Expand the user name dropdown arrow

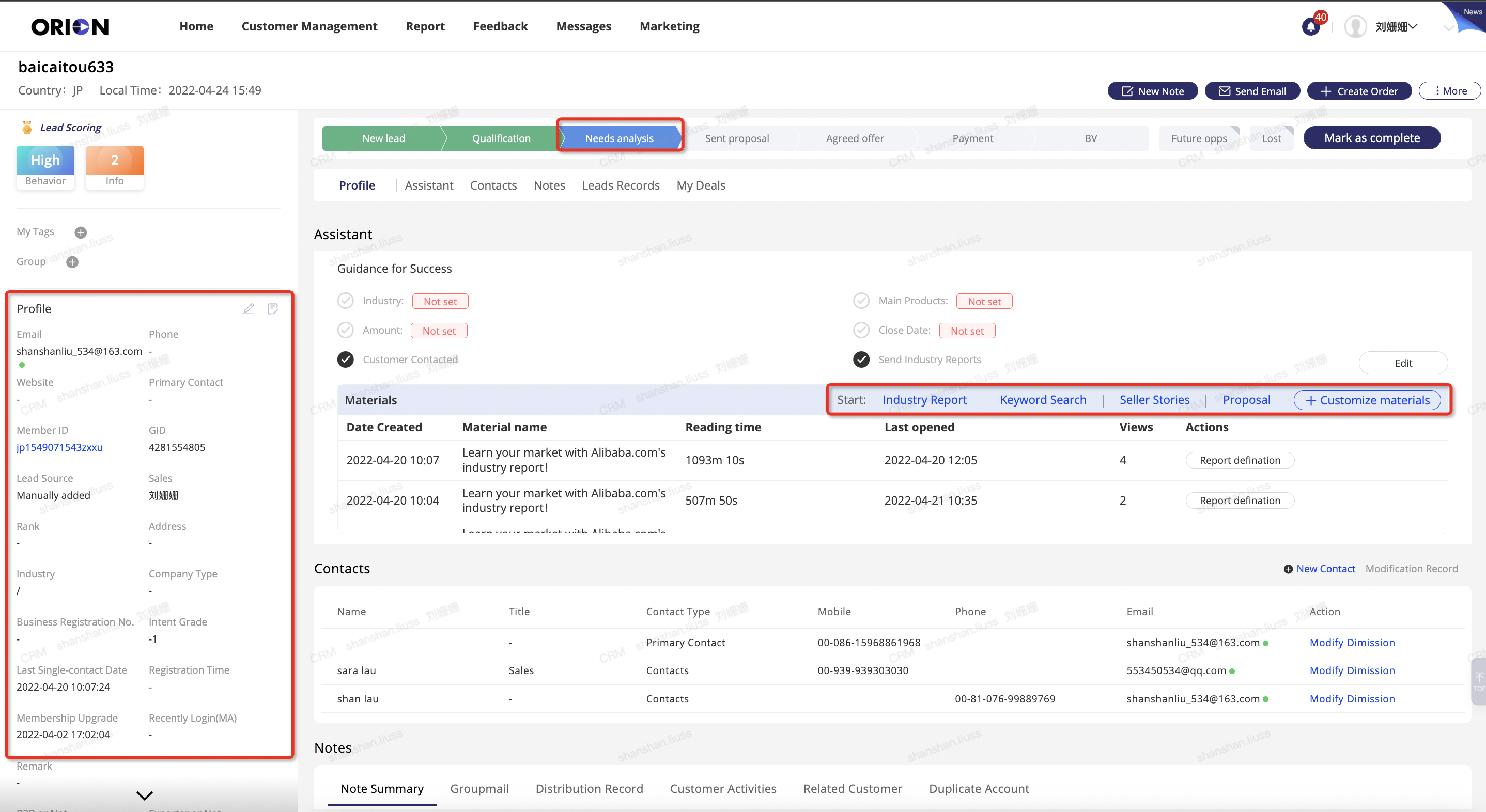point(1413,26)
